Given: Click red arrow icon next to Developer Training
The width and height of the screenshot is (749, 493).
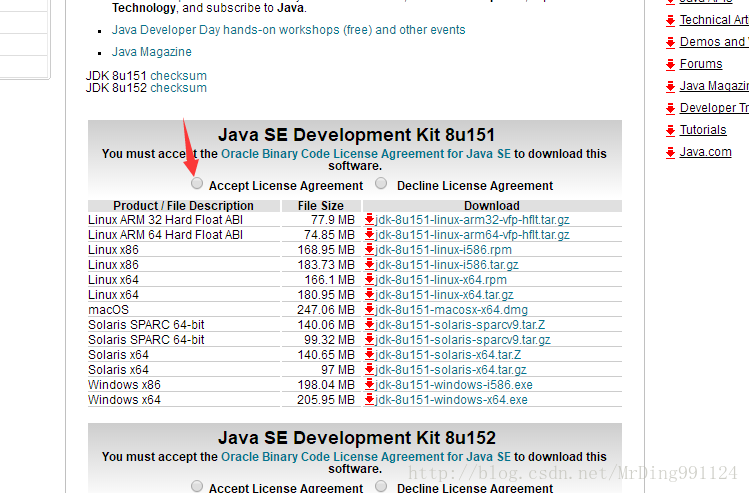Looking at the screenshot, I should tap(671, 108).
